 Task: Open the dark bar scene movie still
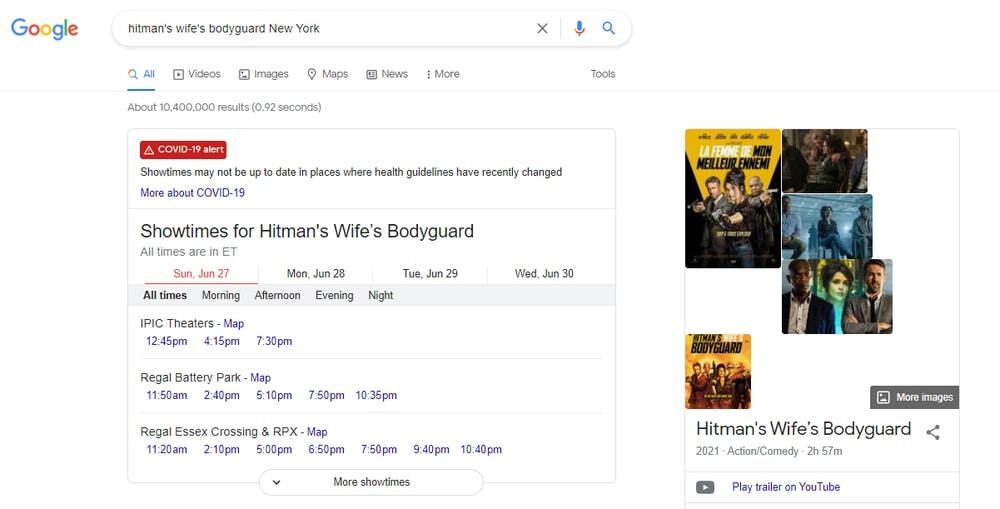click(x=825, y=161)
